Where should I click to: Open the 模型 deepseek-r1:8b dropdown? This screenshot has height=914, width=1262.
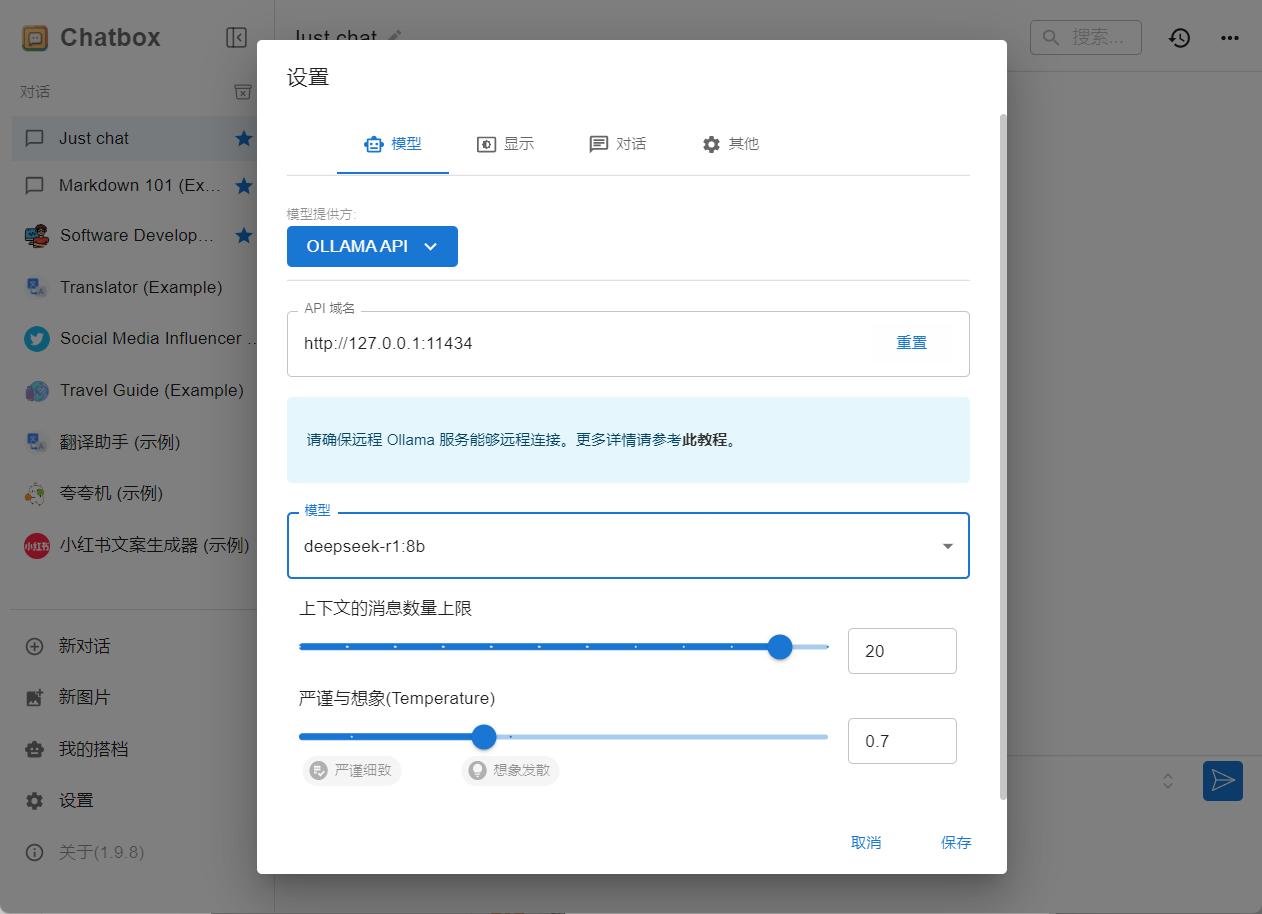(x=628, y=546)
